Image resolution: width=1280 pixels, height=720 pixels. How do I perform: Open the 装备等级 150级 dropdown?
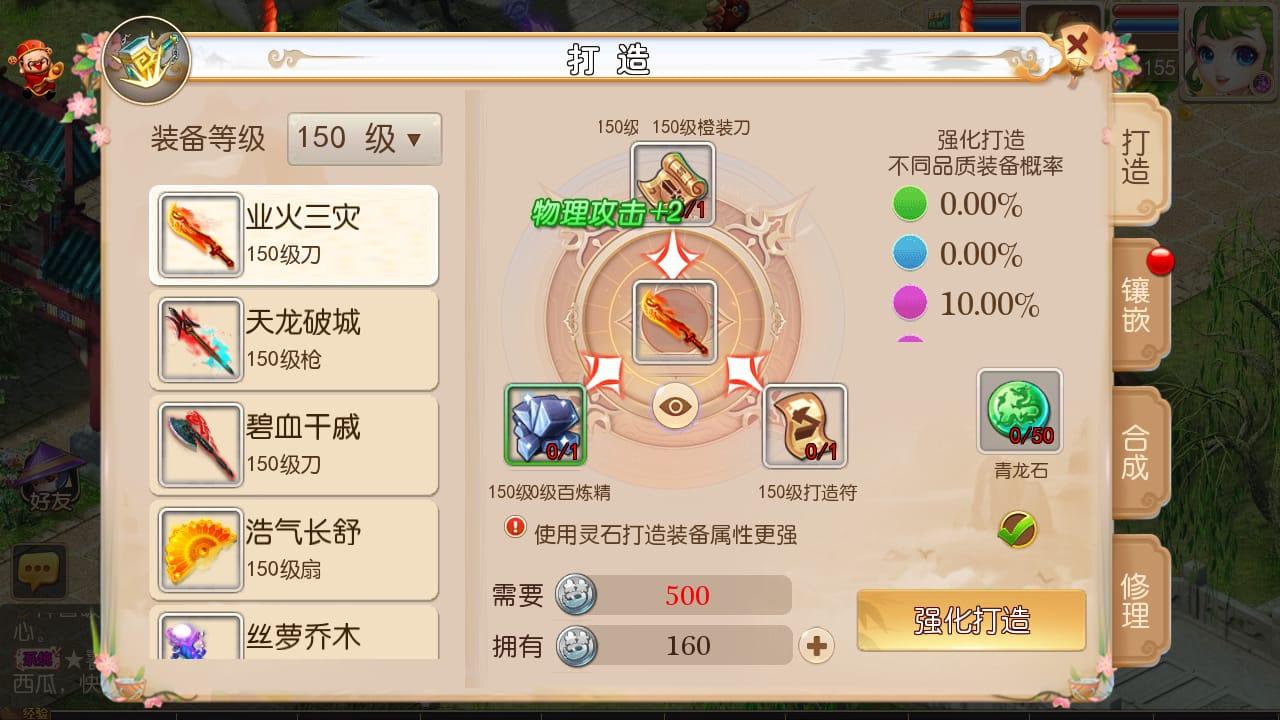[364, 139]
